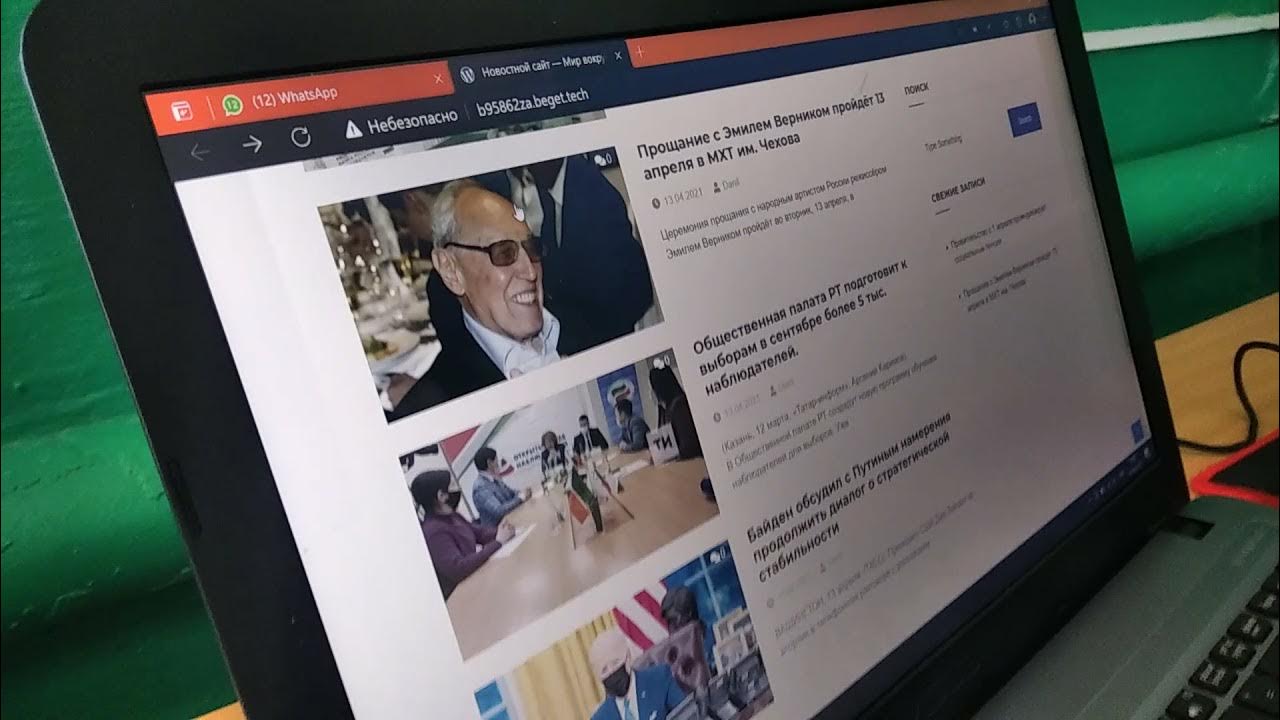Close the WhatsApp tab

(438, 78)
